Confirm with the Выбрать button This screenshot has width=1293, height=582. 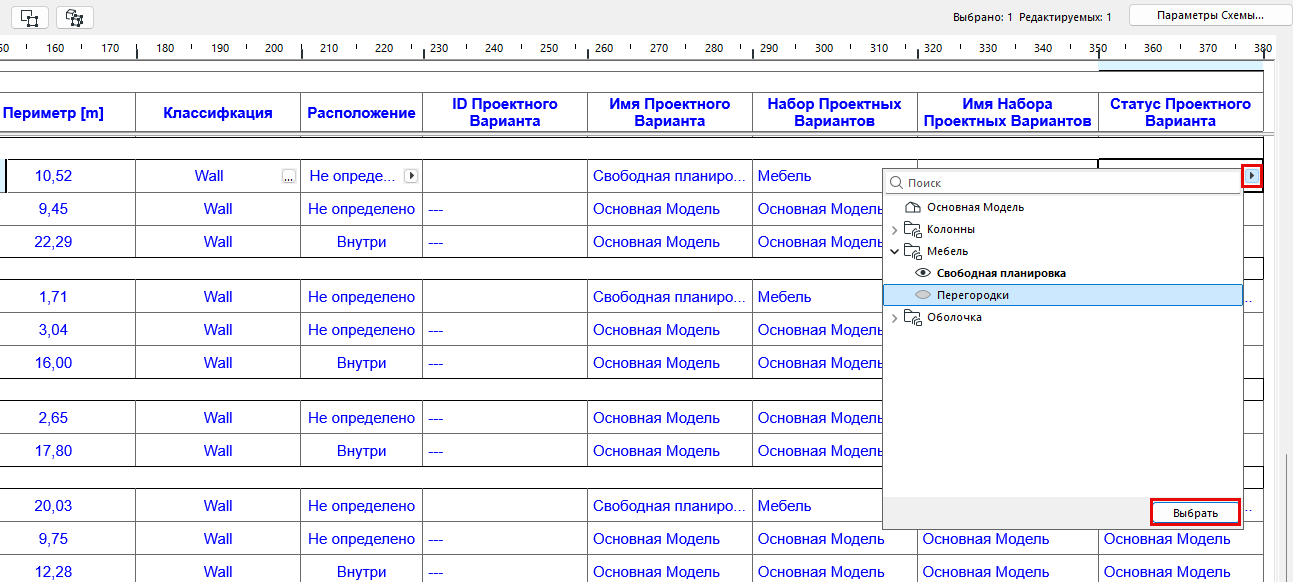point(1195,513)
